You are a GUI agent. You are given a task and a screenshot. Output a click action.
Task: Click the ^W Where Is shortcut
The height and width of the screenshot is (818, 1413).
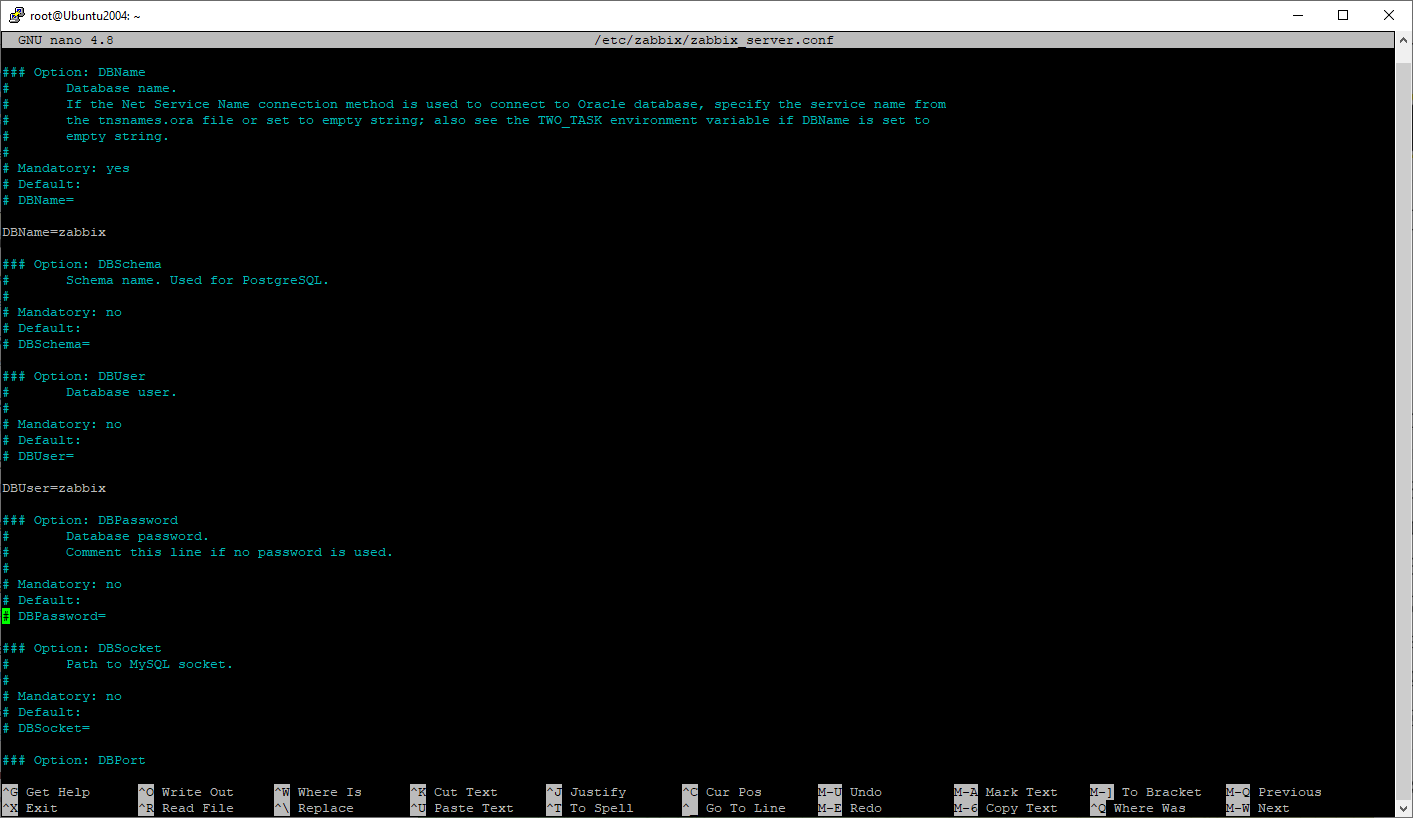tap(318, 792)
